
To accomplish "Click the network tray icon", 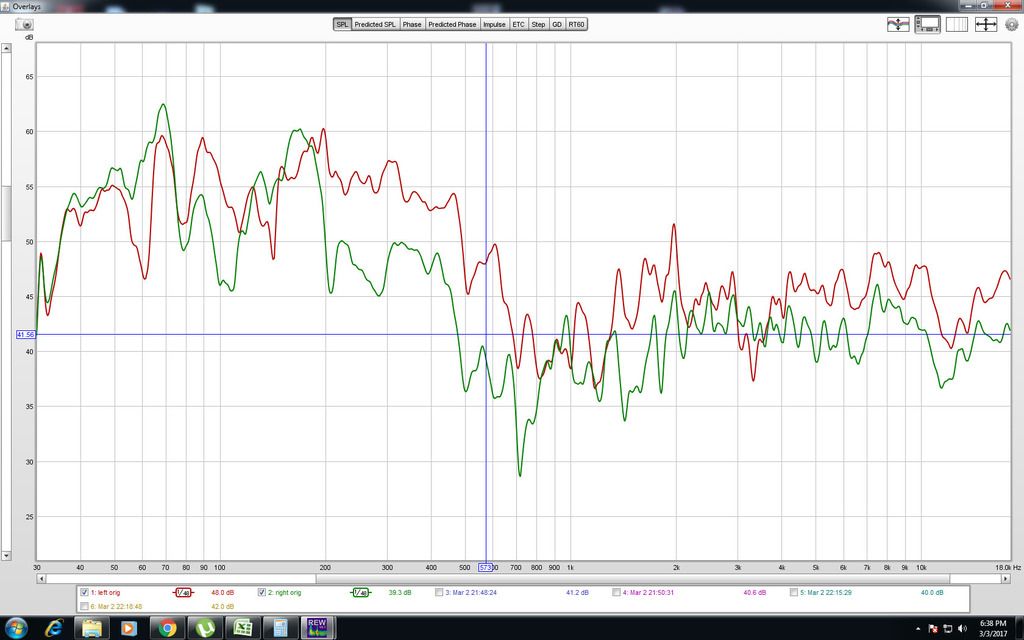I will (948, 629).
